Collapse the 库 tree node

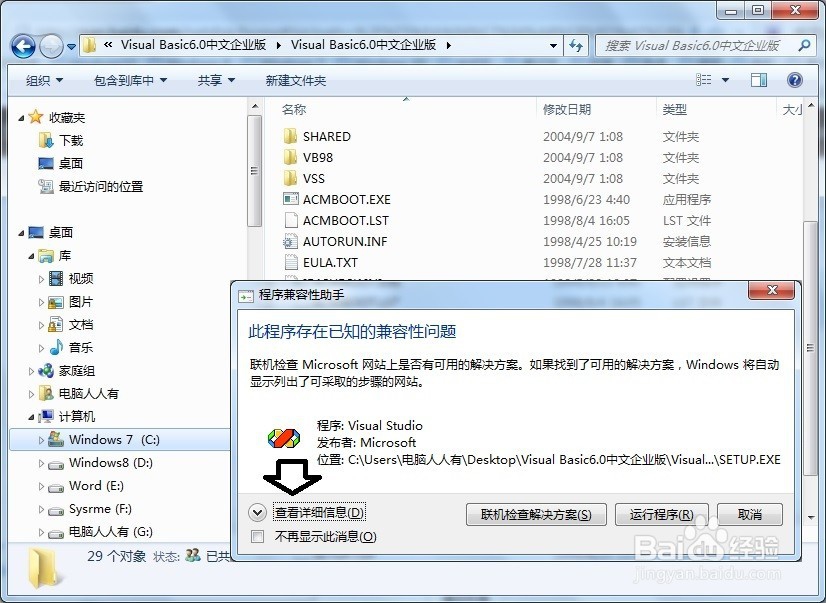(31, 256)
